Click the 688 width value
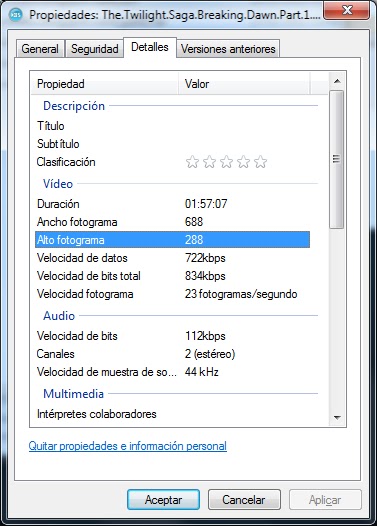This screenshot has width=377, height=527. tap(194, 222)
